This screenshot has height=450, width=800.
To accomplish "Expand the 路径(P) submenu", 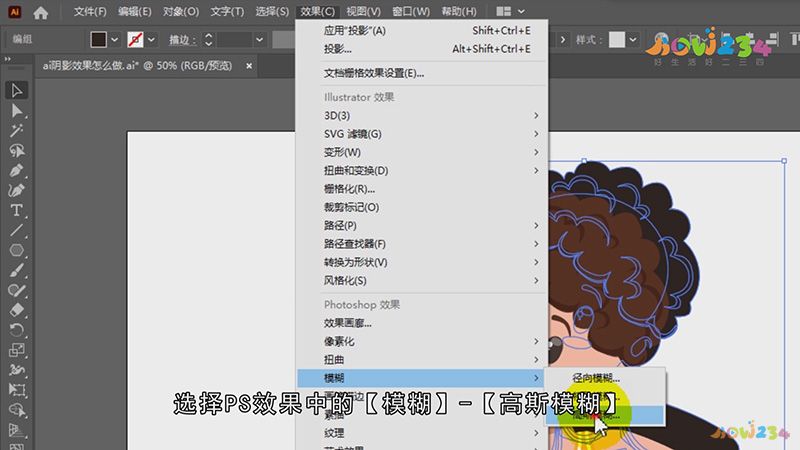I will [x=422, y=226].
